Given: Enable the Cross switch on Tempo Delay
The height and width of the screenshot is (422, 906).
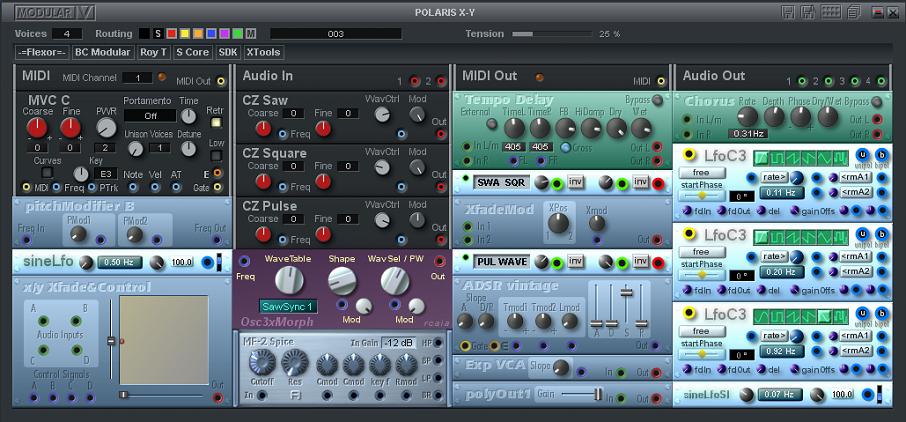Looking at the screenshot, I should [x=566, y=147].
